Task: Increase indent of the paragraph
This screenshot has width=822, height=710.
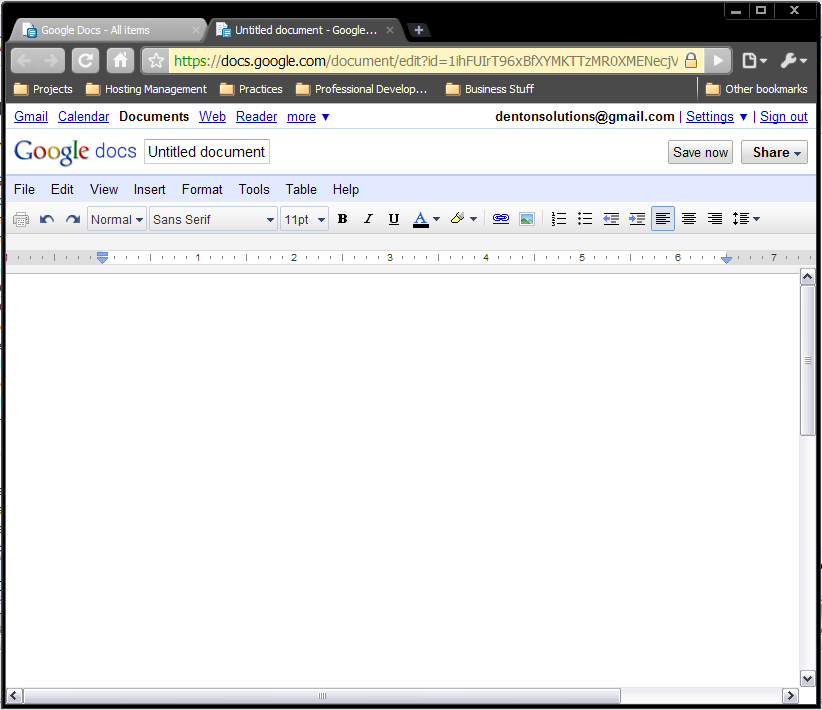Action: tap(637, 219)
